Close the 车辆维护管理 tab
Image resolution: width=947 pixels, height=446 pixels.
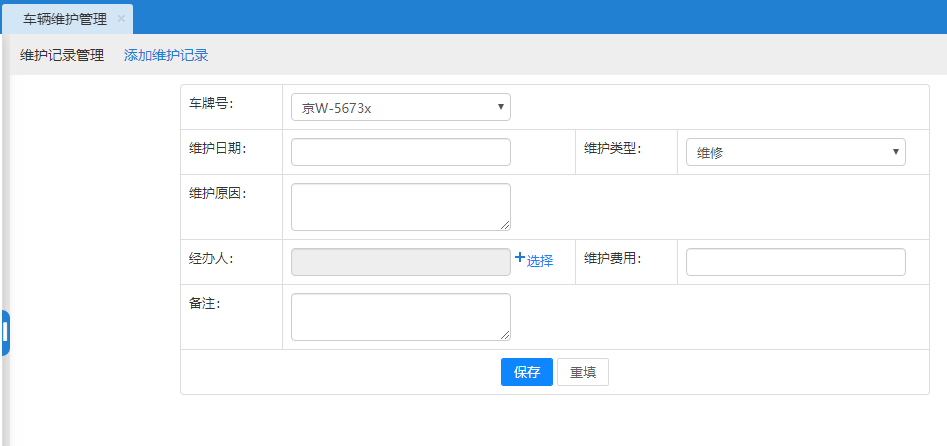coord(121,18)
